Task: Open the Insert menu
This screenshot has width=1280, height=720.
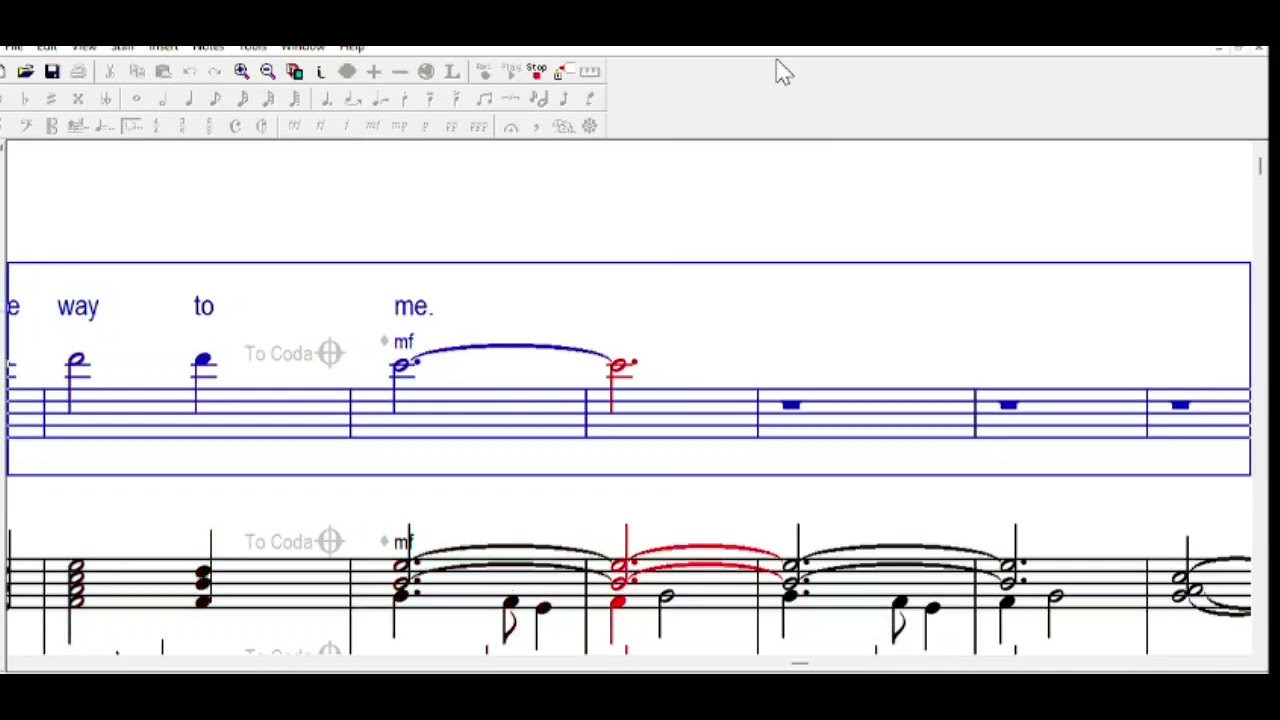Action: pos(163,47)
